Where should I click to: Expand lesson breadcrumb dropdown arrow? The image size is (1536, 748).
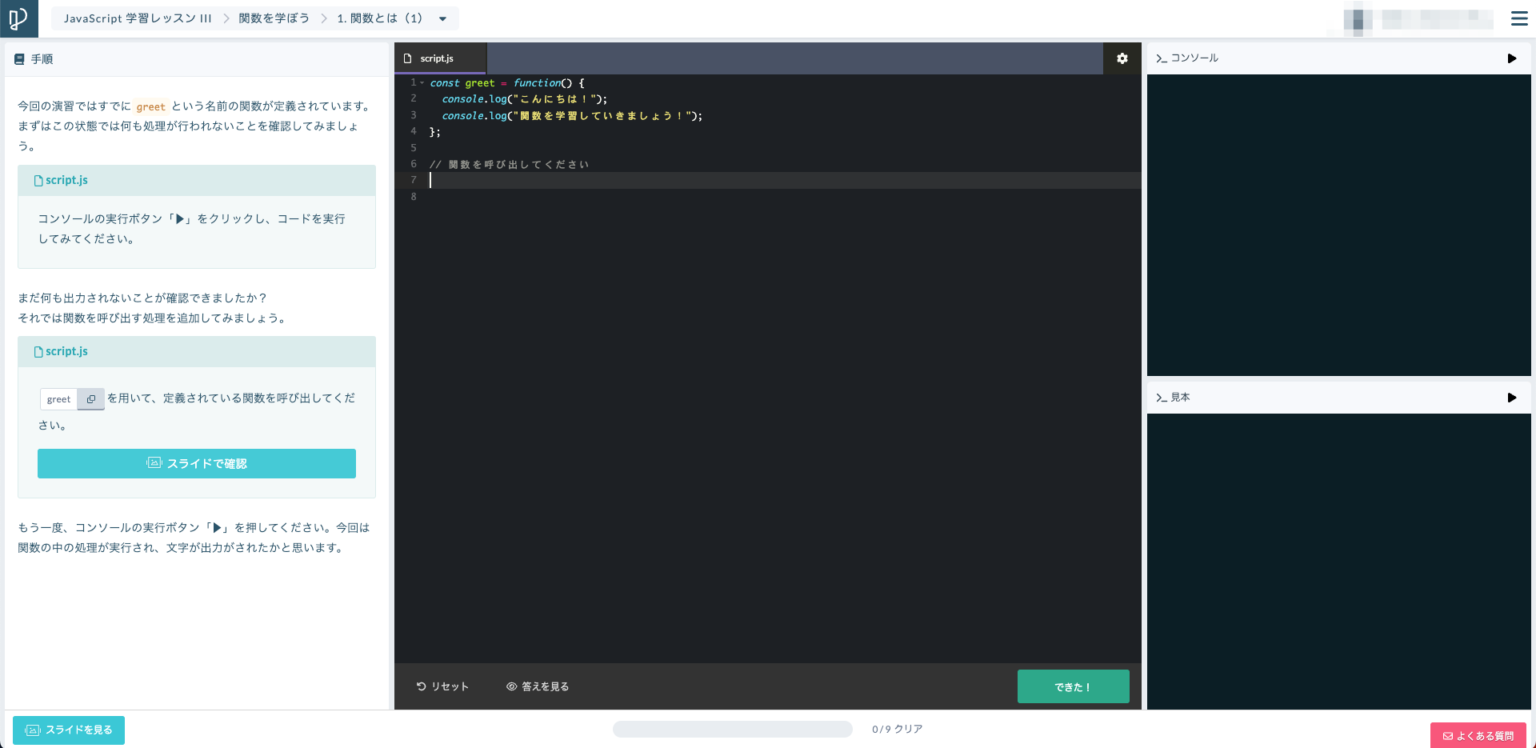[x=443, y=18]
